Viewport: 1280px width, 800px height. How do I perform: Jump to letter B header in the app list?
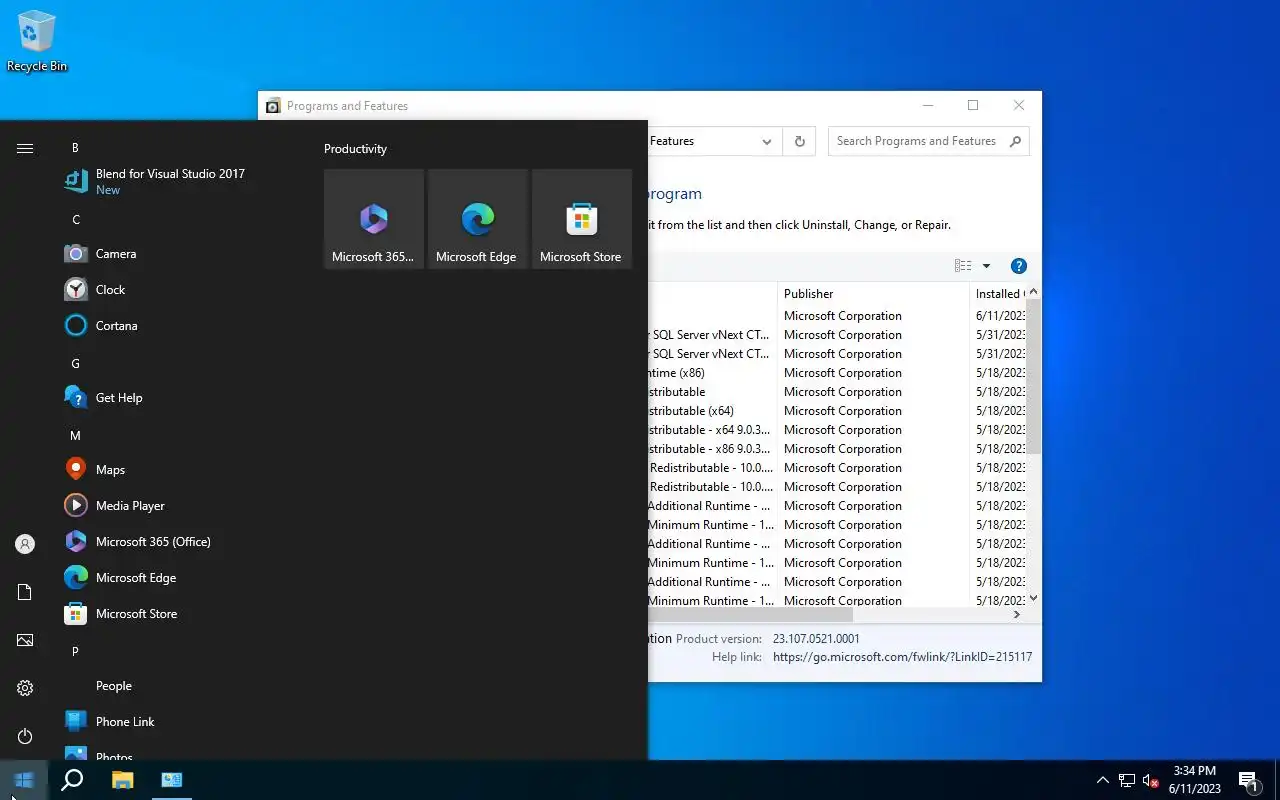click(75, 148)
